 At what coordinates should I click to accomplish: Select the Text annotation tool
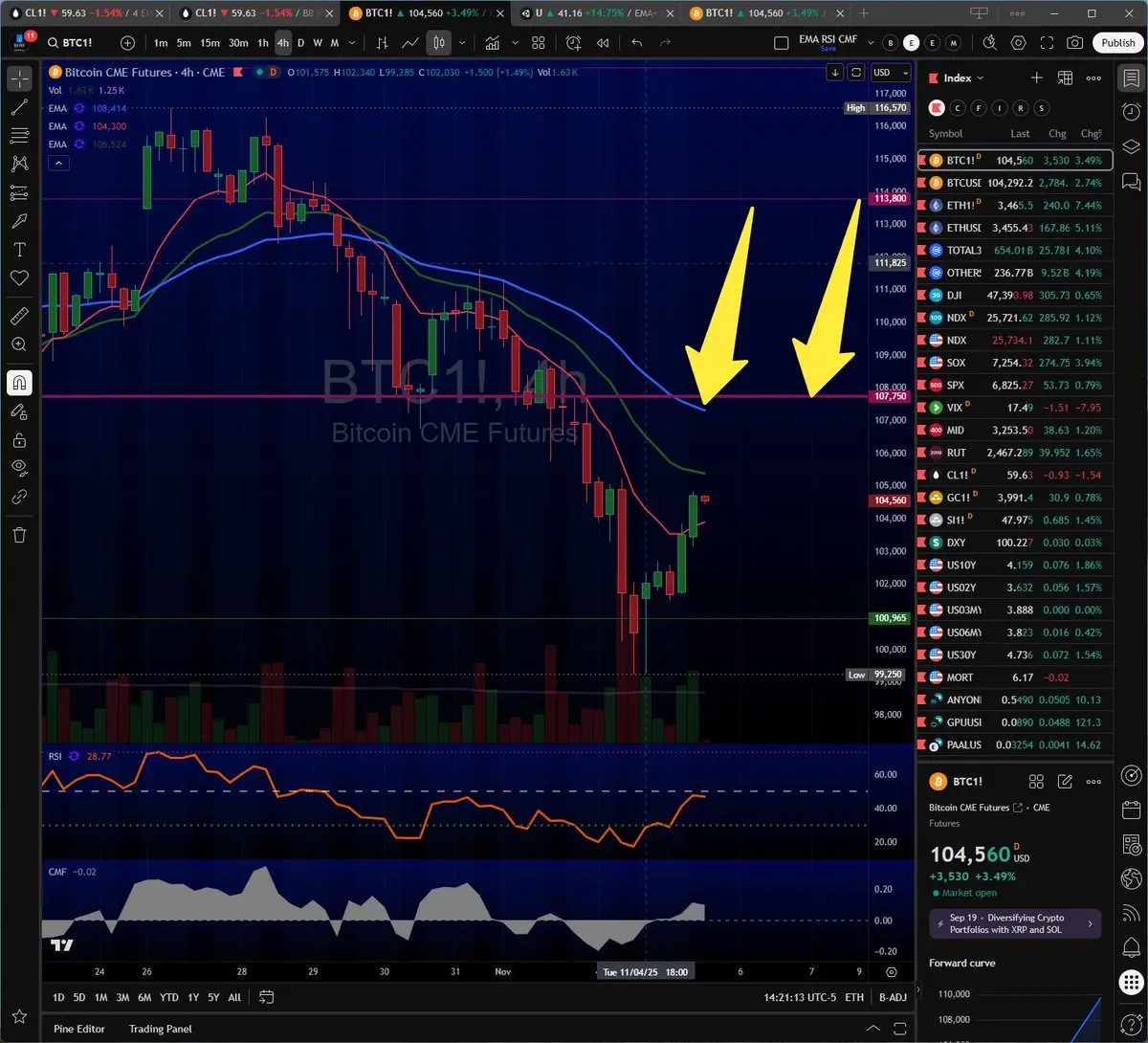click(x=19, y=250)
